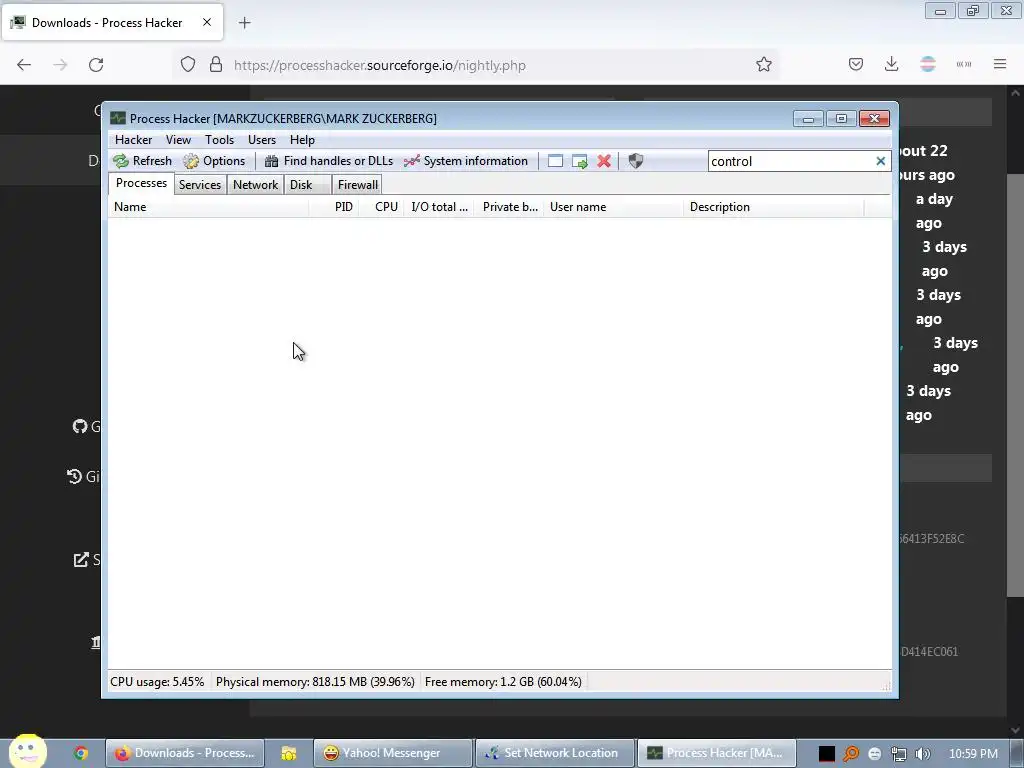
Task: Open the View menu
Action: pos(178,140)
